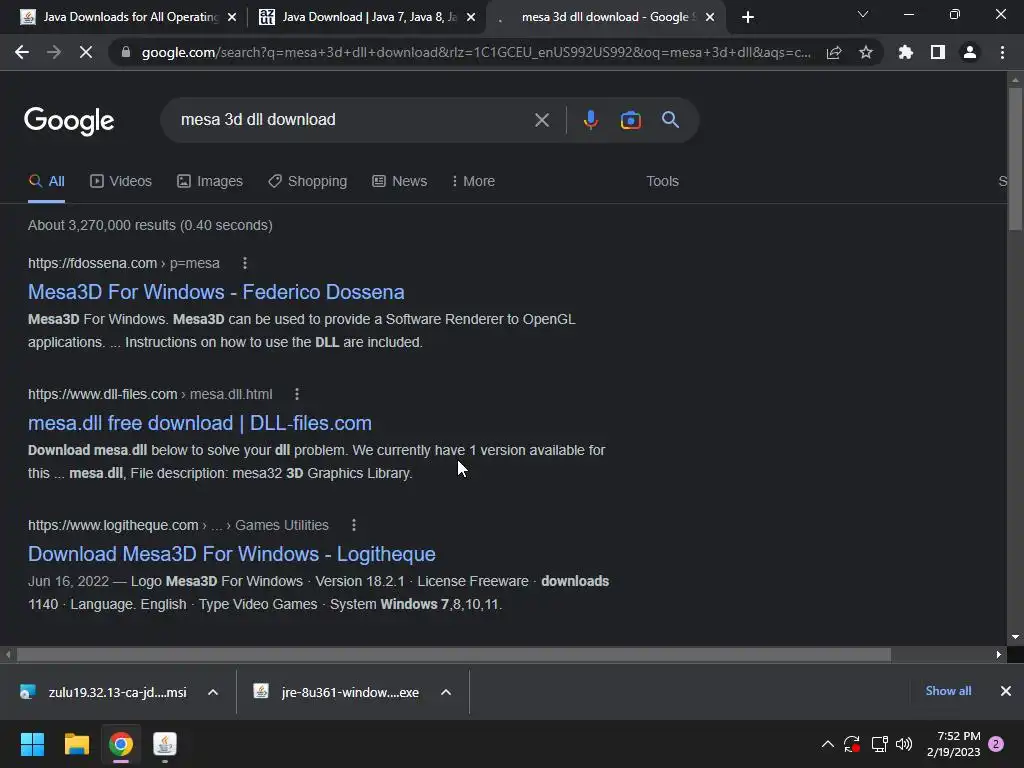Viewport: 1024px width, 768px height.
Task: Open options for fdossena.com result
Action: click(x=245, y=263)
